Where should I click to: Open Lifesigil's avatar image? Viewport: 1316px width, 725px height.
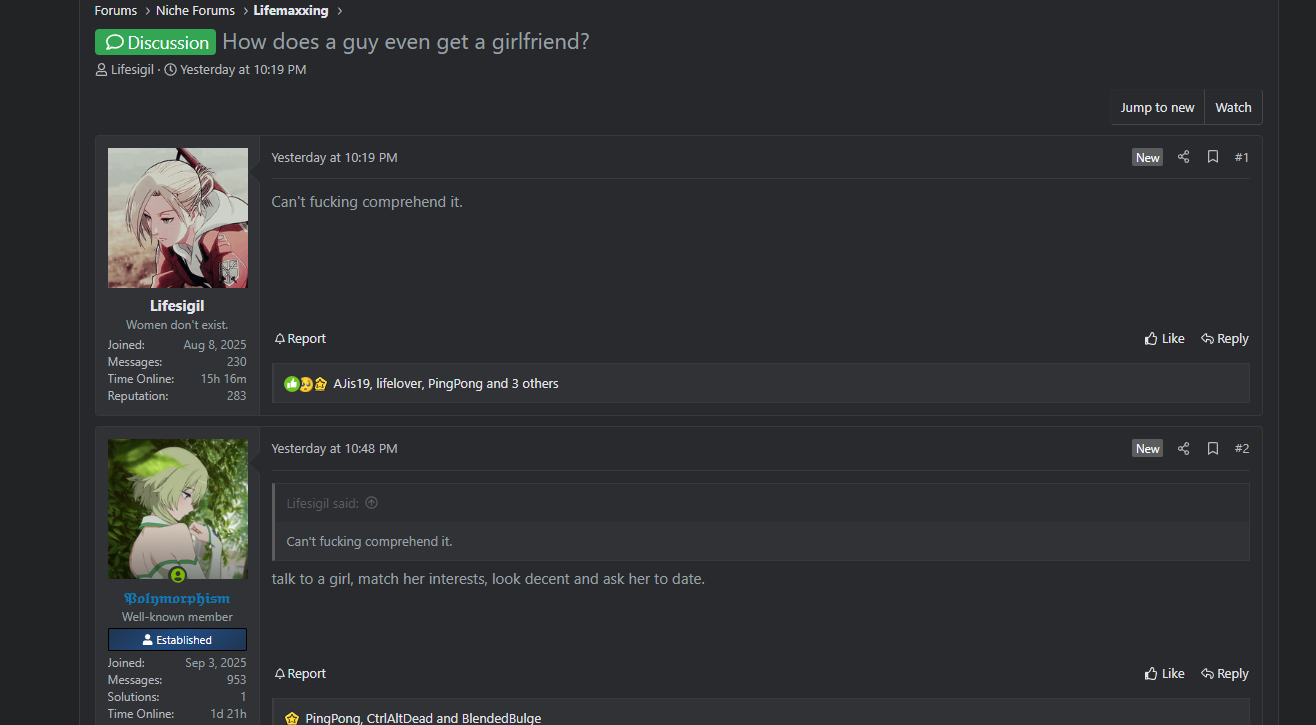pos(178,218)
